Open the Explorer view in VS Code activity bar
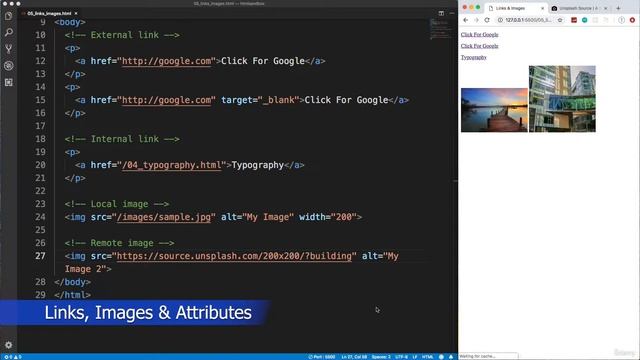640x360 pixels. pyautogui.click(x=9, y=16)
